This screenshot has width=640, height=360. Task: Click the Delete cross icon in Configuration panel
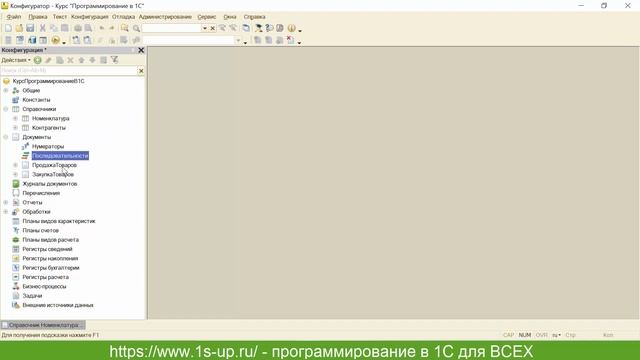[70, 60]
